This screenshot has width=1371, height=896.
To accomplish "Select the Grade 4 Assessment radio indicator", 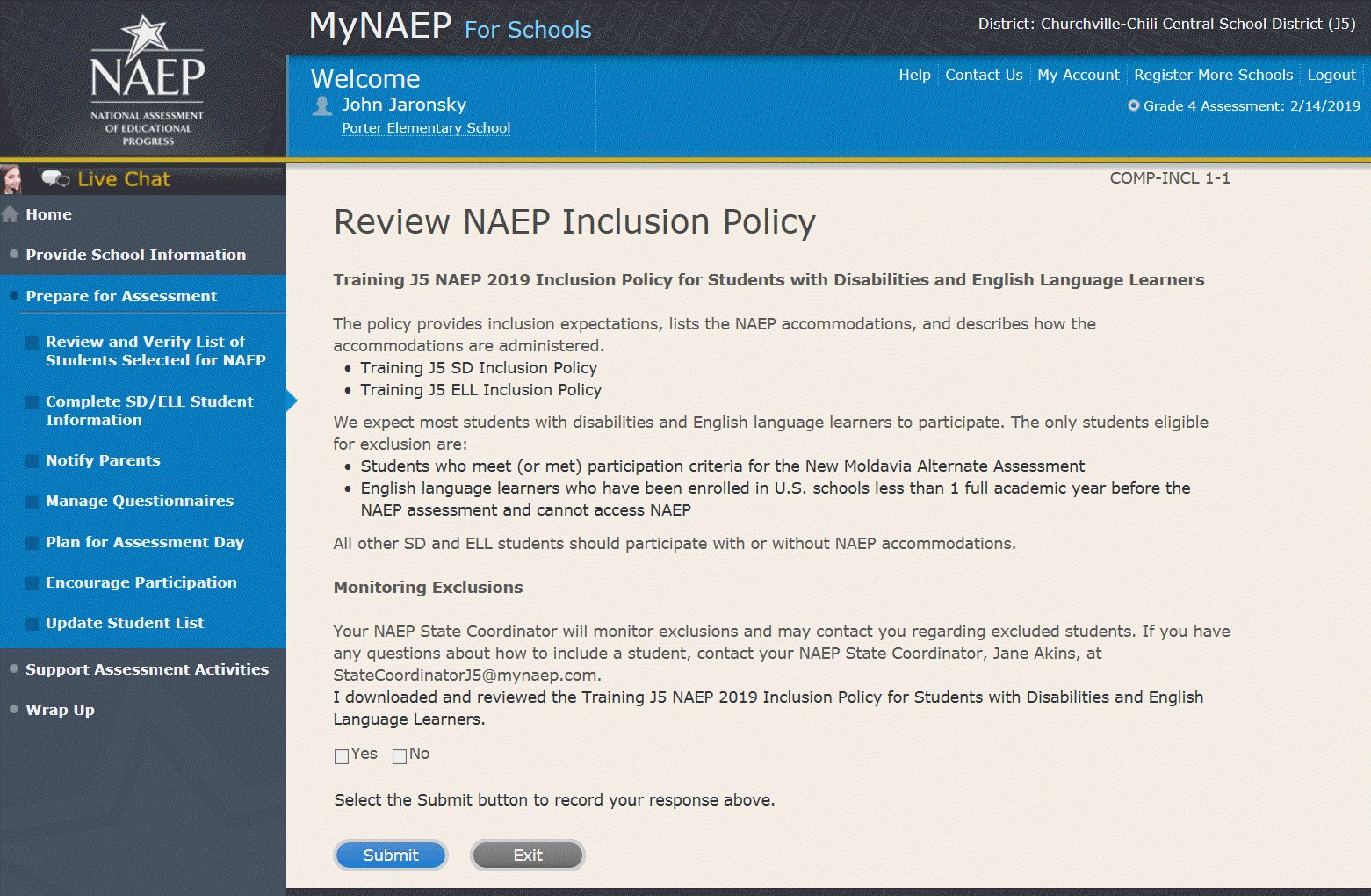I will (1133, 106).
